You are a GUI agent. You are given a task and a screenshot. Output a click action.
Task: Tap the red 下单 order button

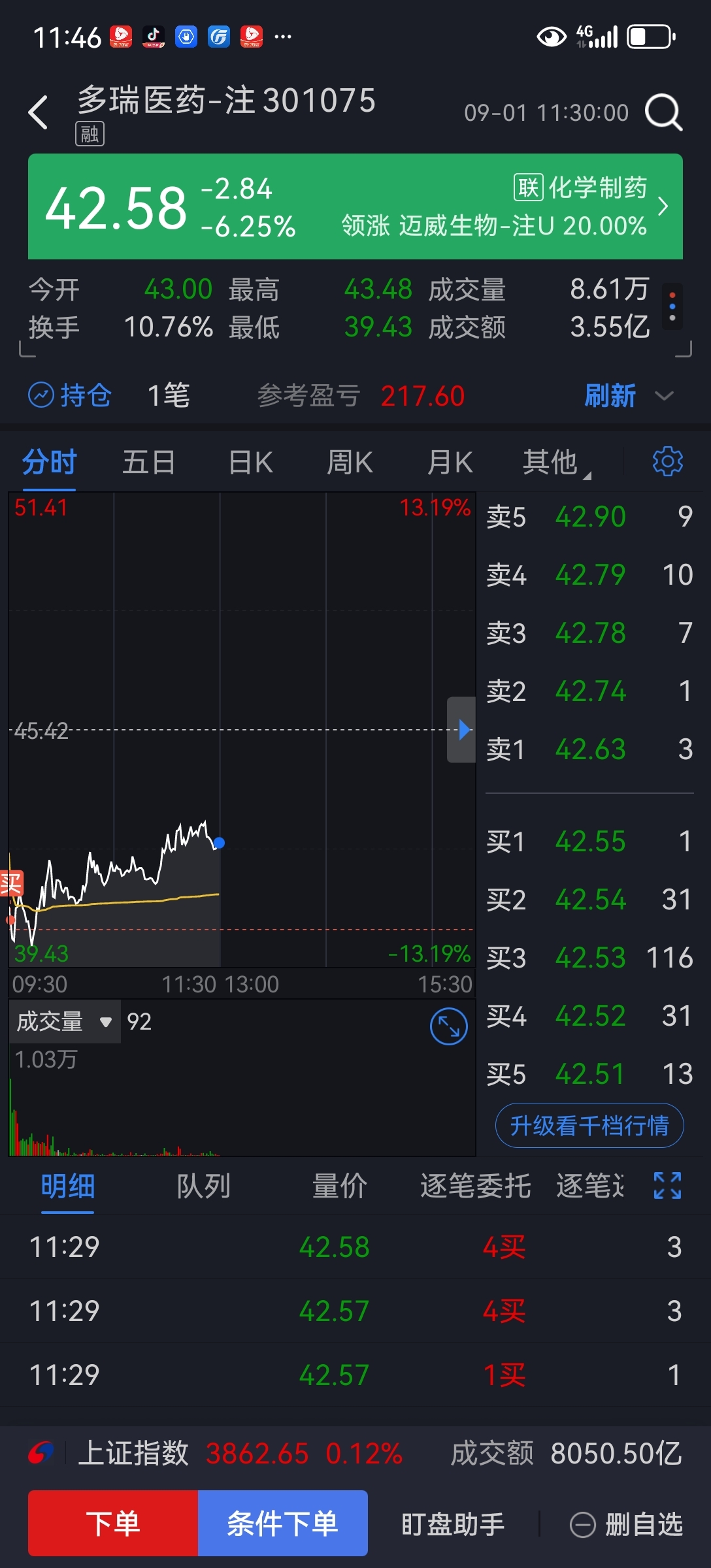[x=113, y=1523]
